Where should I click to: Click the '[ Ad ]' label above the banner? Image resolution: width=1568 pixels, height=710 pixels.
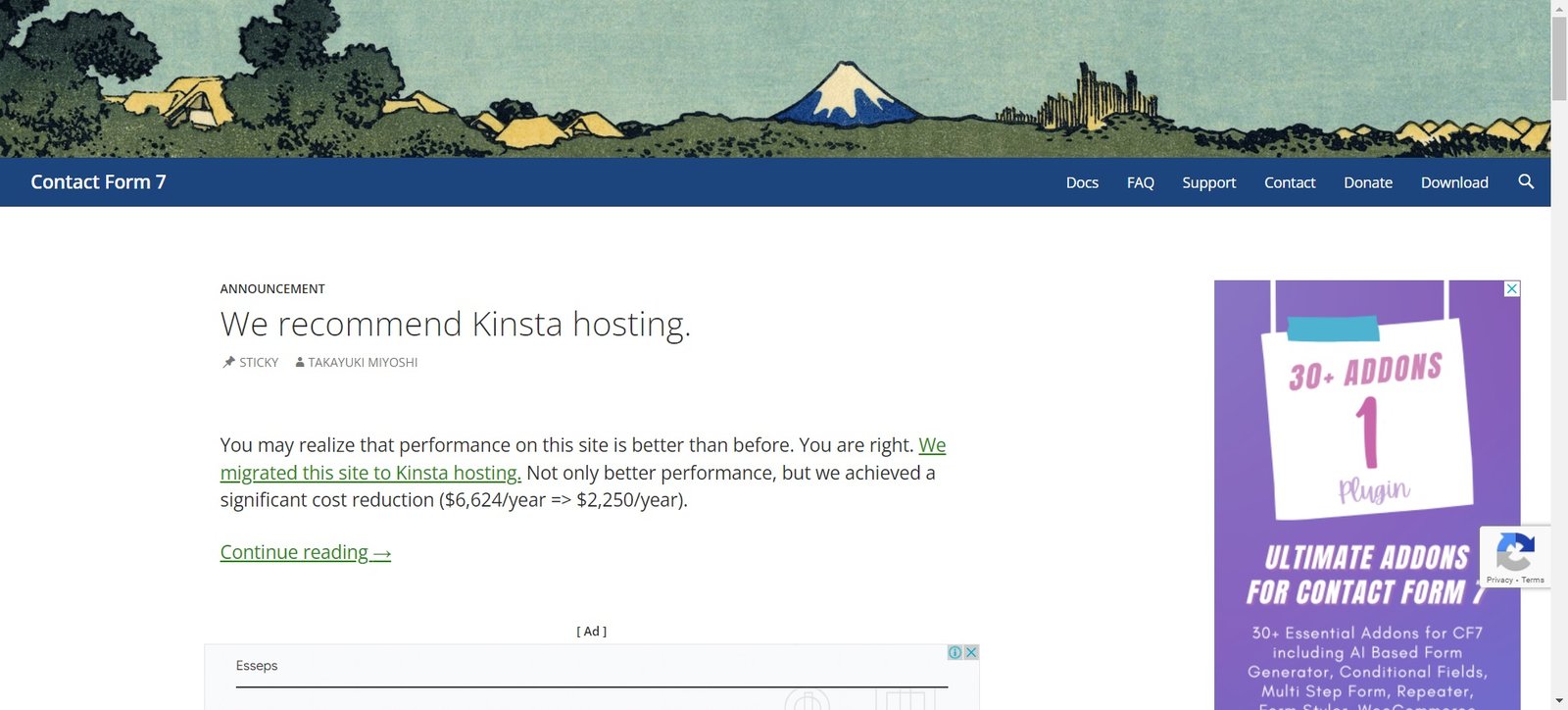(592, 632)
